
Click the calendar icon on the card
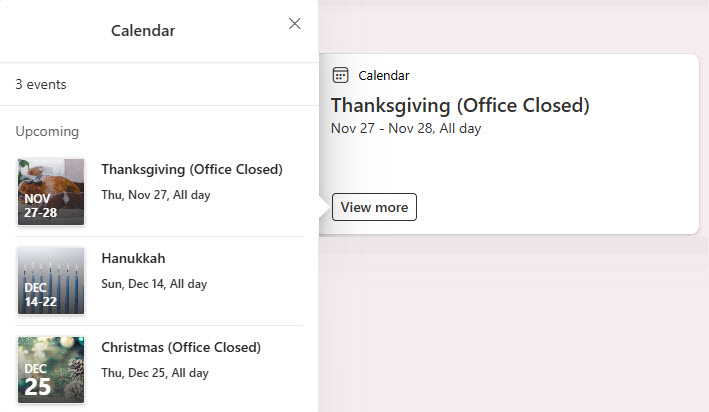click(x=340, y=75)
